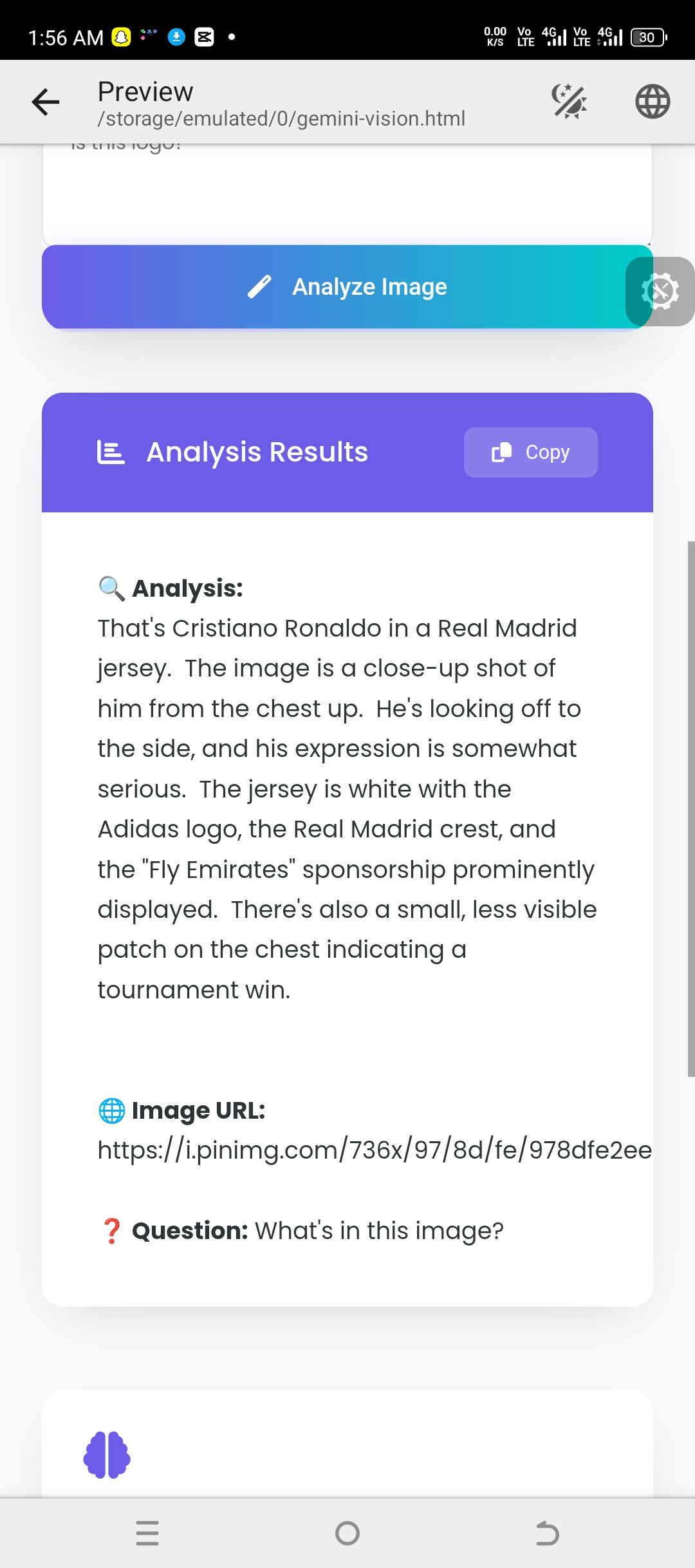Tap the blue download status icon
This screenshot has height=1568, width=695.
176,37
